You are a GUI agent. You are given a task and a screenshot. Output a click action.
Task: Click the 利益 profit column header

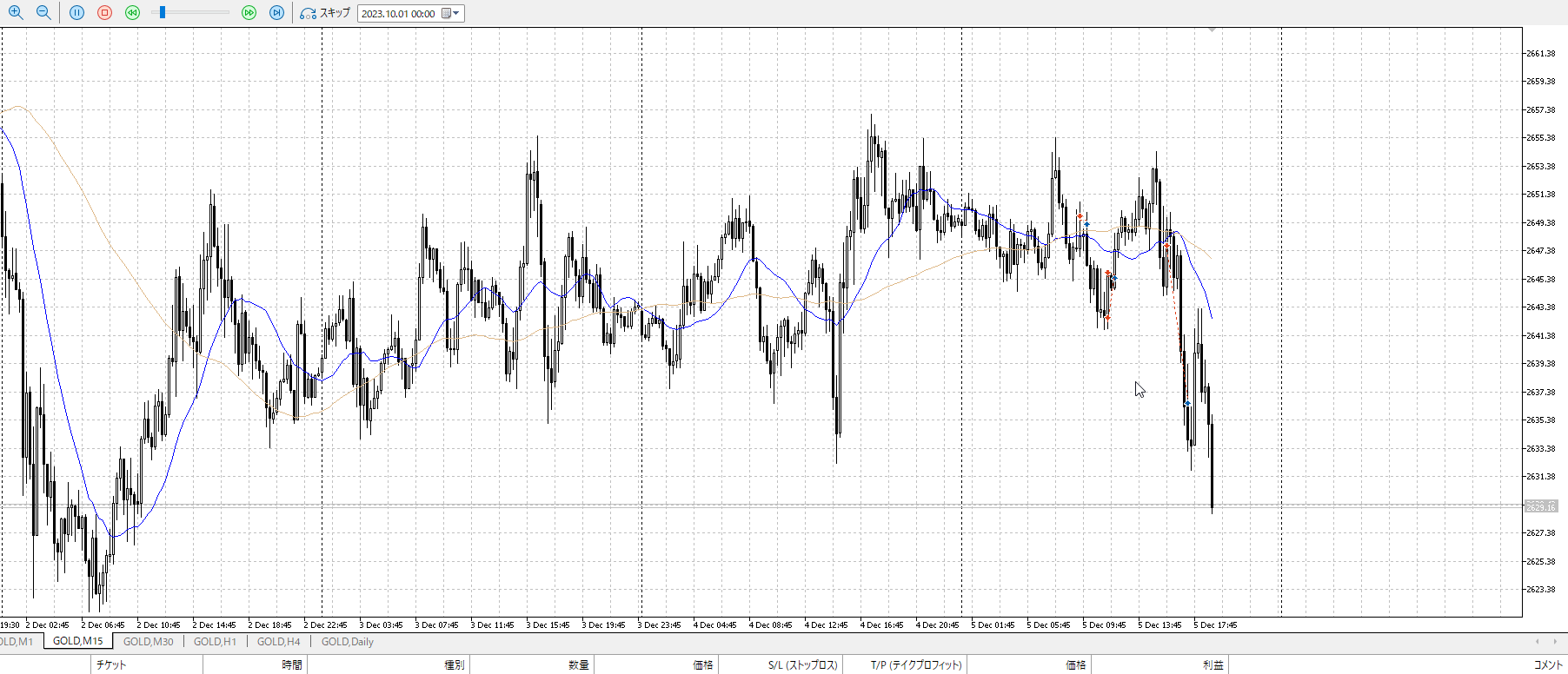click(1213, 665)
